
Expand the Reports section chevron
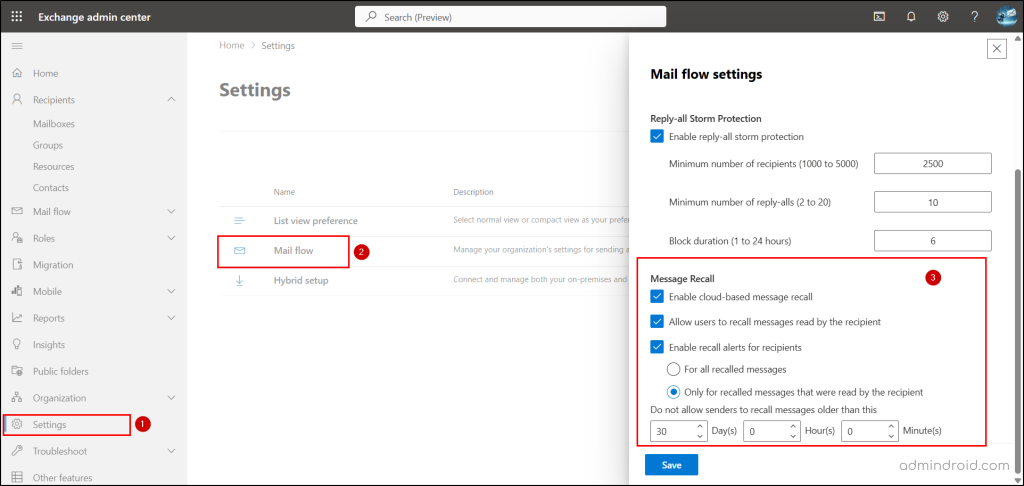[172, 318]
